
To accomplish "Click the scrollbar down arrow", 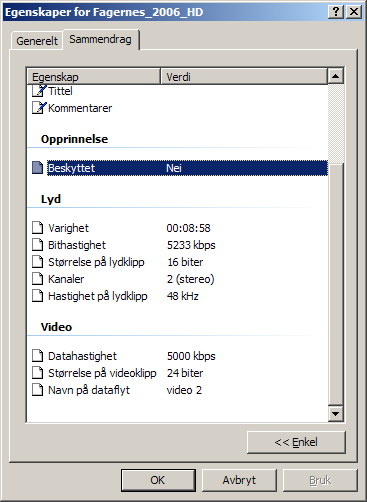I will [335, 414].
